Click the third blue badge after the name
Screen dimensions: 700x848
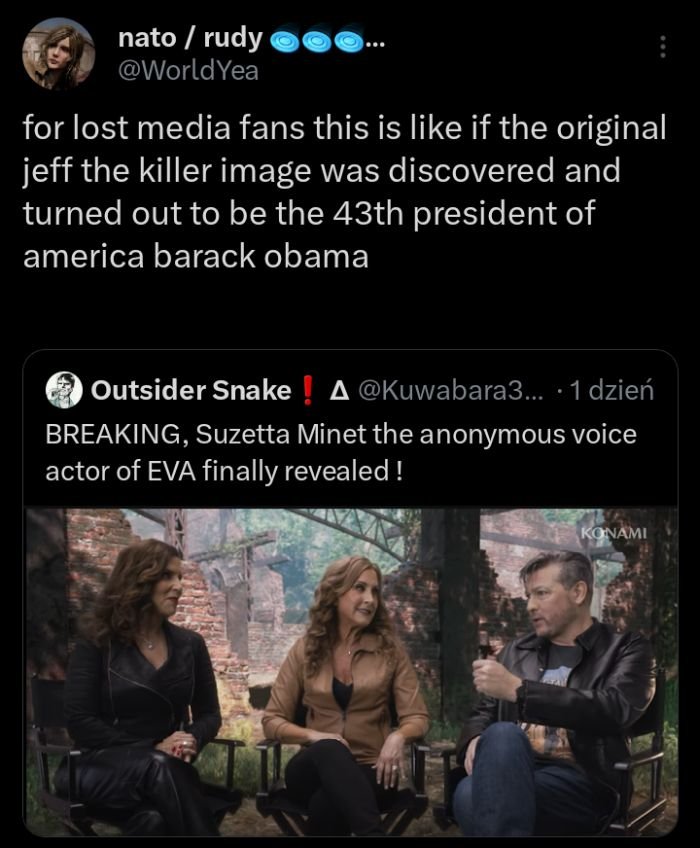348,41
